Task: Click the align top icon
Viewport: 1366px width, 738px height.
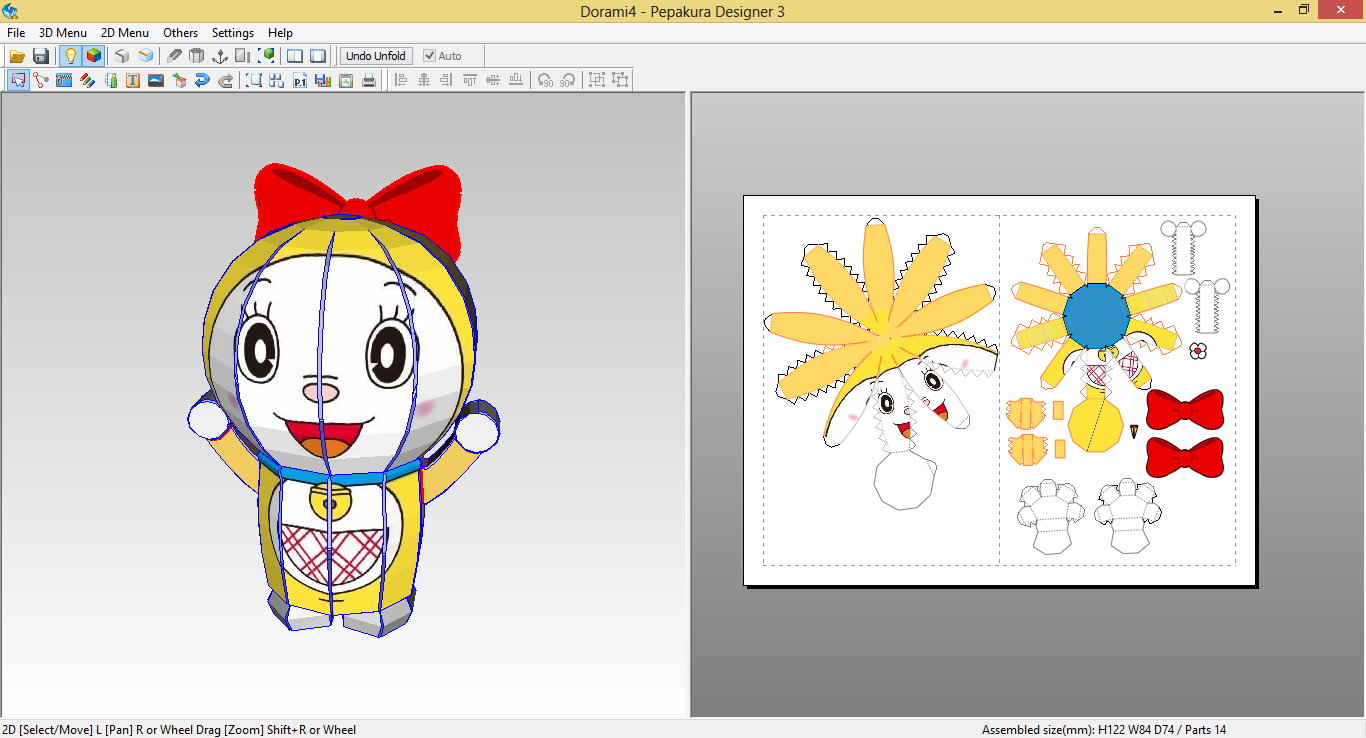Action: pyautogui.click(x=469, y=80)
